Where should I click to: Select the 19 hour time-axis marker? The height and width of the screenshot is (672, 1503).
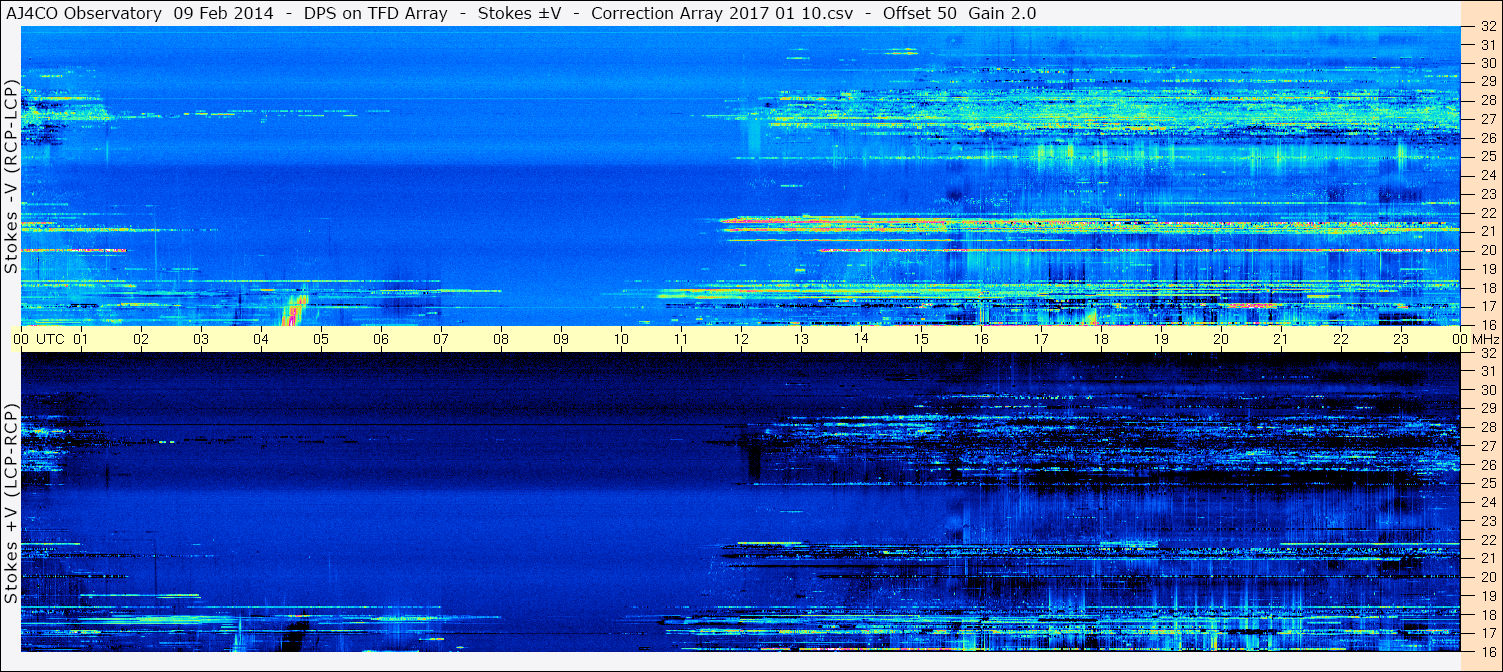click(x=1161, y=339)
